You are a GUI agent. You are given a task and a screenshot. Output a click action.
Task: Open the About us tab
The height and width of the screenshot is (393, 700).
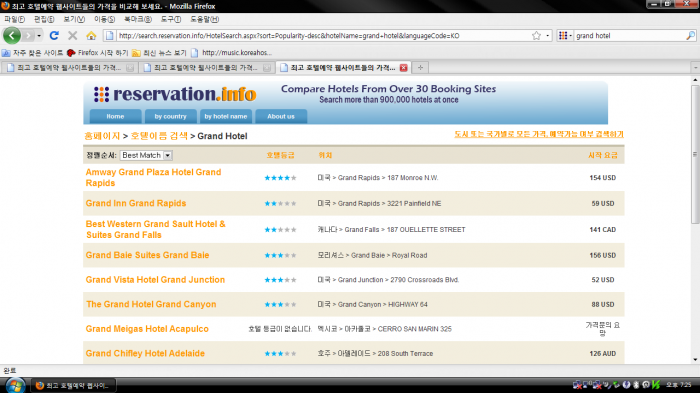281,116
